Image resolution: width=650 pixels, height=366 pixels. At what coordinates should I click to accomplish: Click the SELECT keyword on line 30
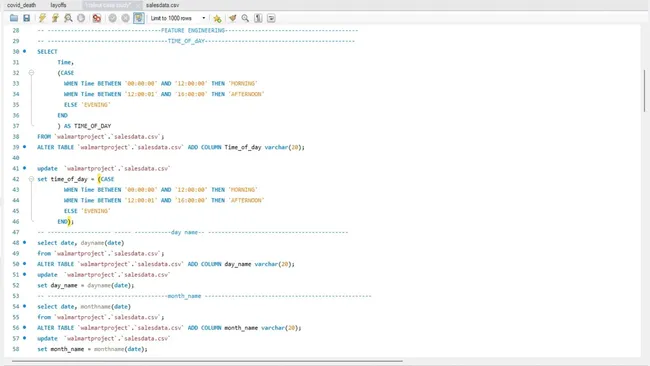point(47,52)
